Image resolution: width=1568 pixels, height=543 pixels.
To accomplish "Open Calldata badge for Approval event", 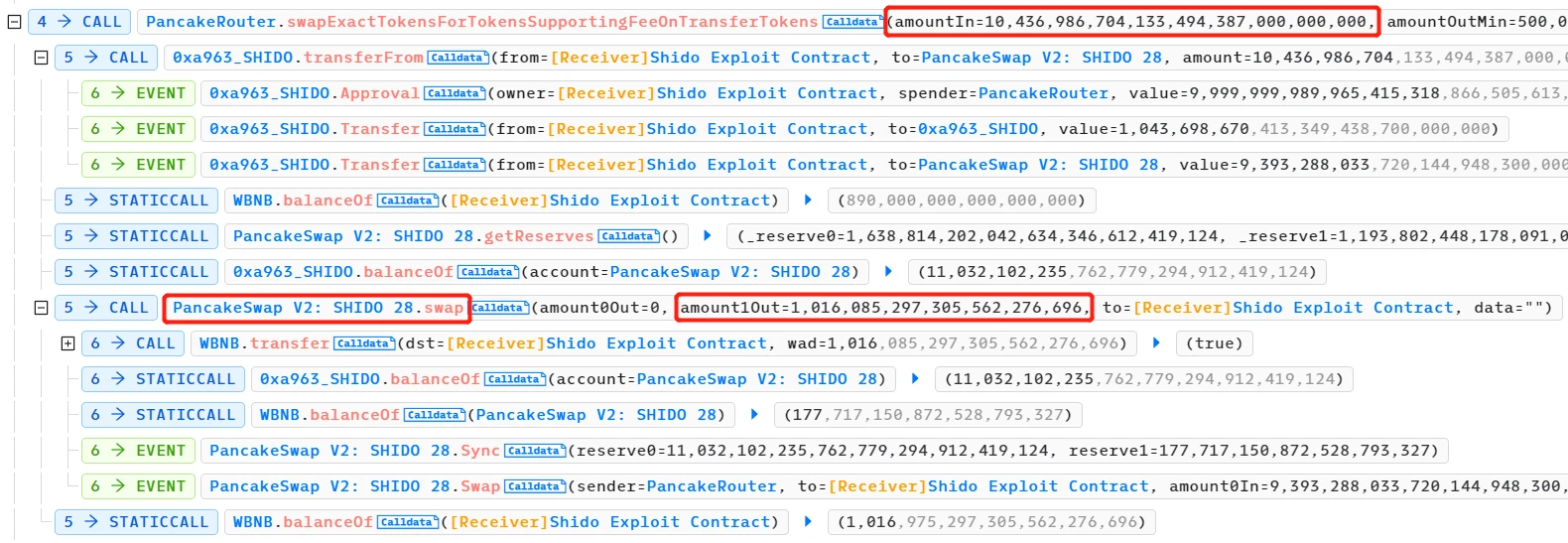I will pos(454,93).
